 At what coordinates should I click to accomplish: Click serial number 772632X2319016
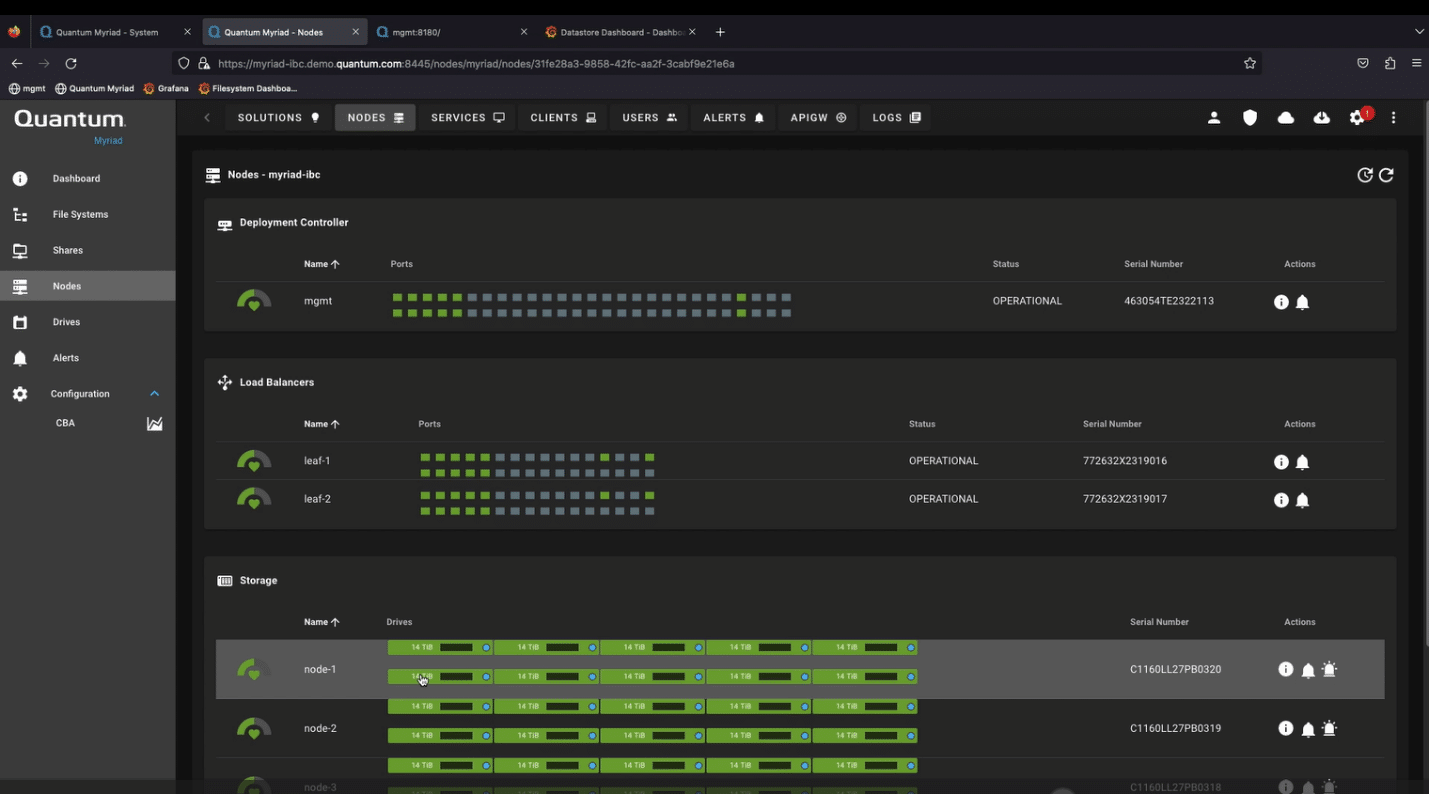[x=1125, y=461]
